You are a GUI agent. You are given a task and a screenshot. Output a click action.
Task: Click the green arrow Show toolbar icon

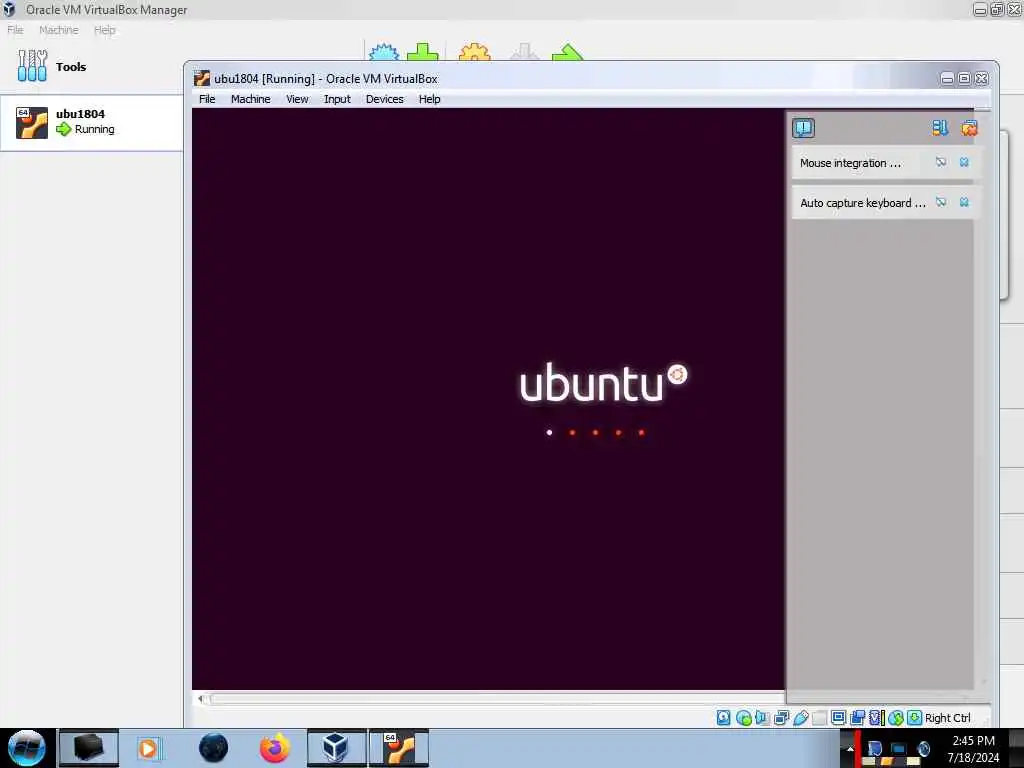567,52
